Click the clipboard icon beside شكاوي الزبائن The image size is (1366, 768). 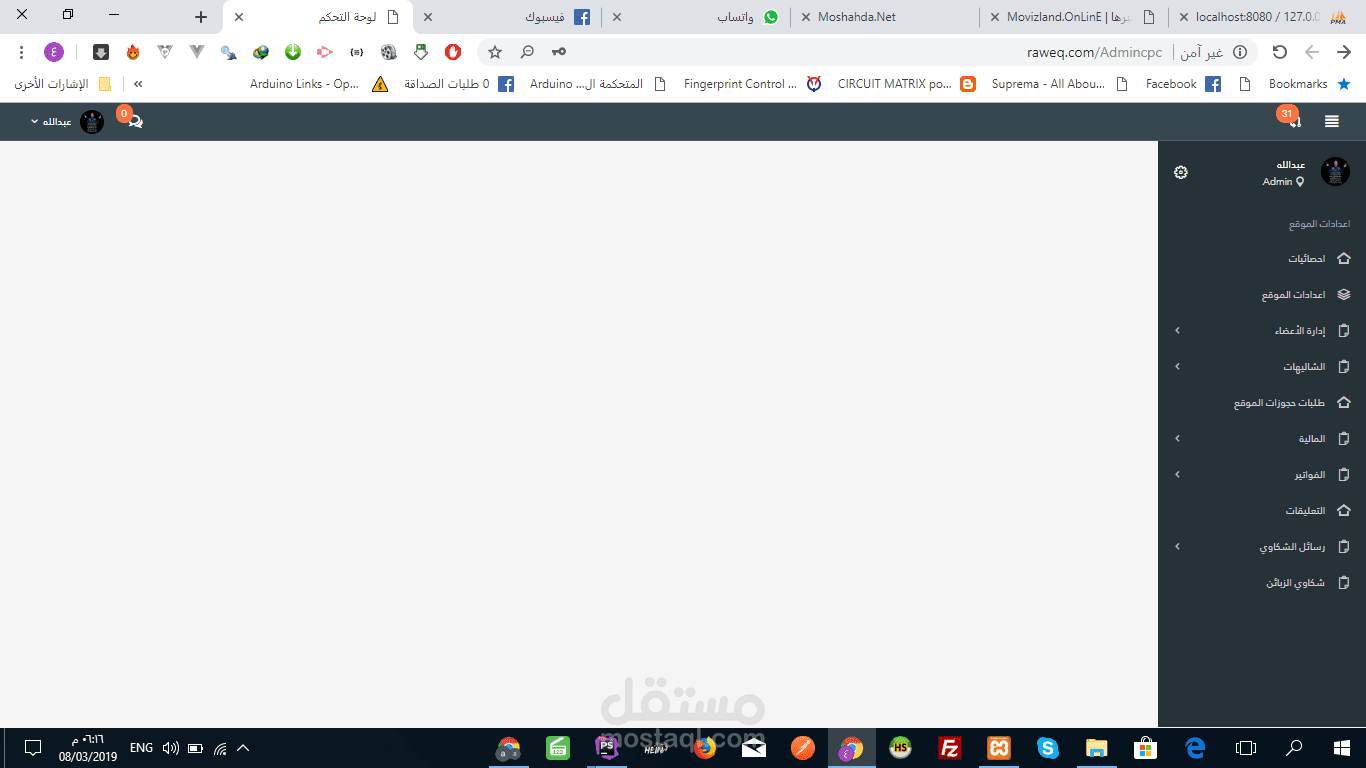pos(1343,583)
